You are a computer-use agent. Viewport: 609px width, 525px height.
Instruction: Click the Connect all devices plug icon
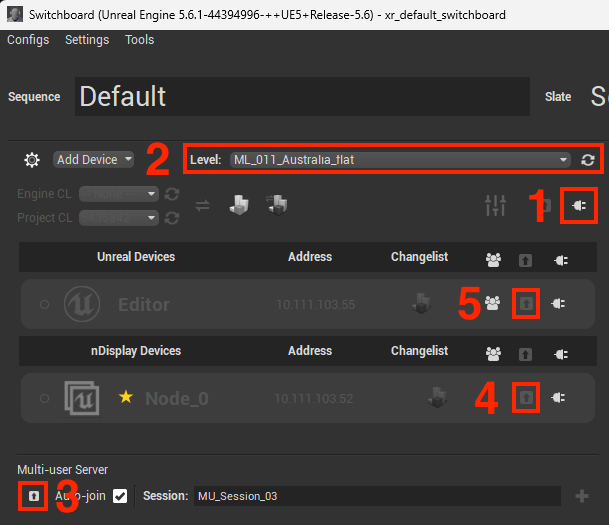pyautogui.click(x=579, y=205)
